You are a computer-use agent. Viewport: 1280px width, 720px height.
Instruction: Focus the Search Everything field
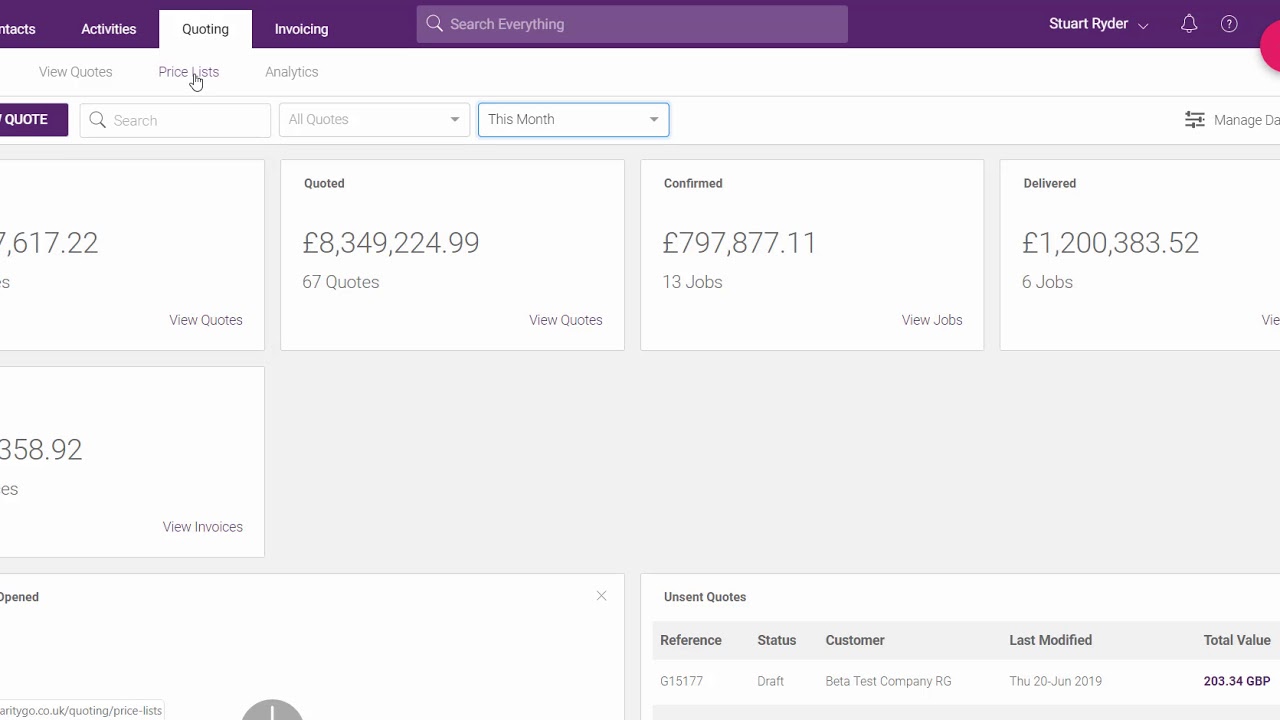(632, 24)
